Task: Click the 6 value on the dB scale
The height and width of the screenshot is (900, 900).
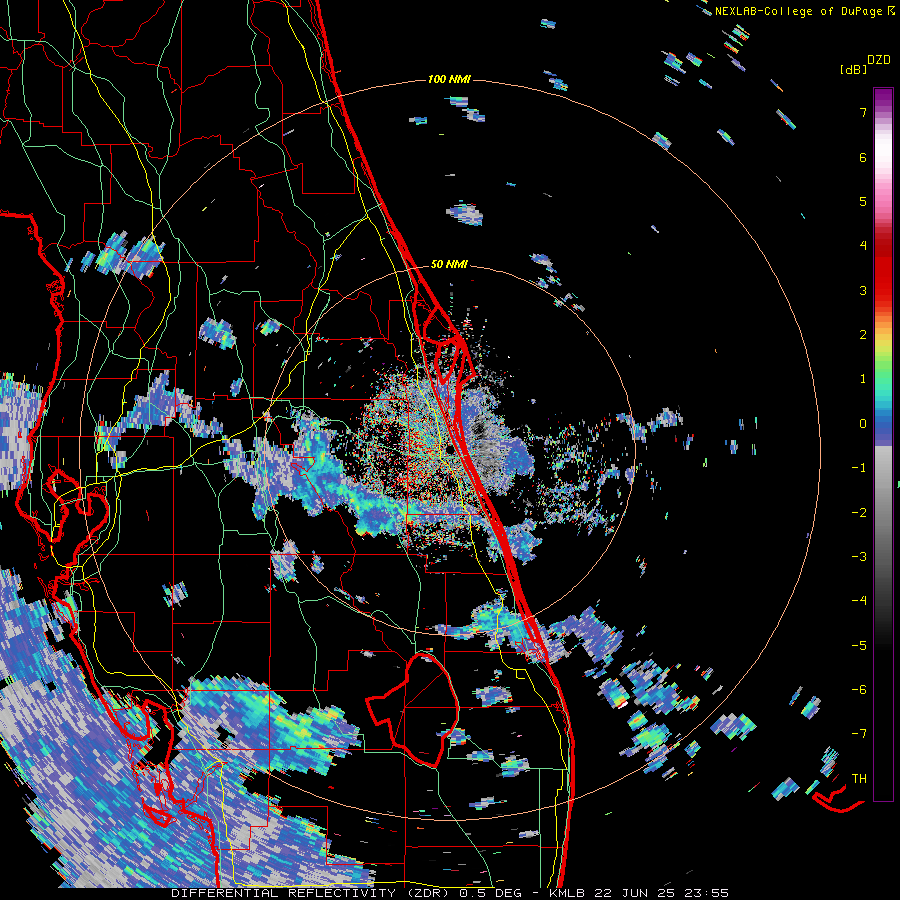Action: 863,157
